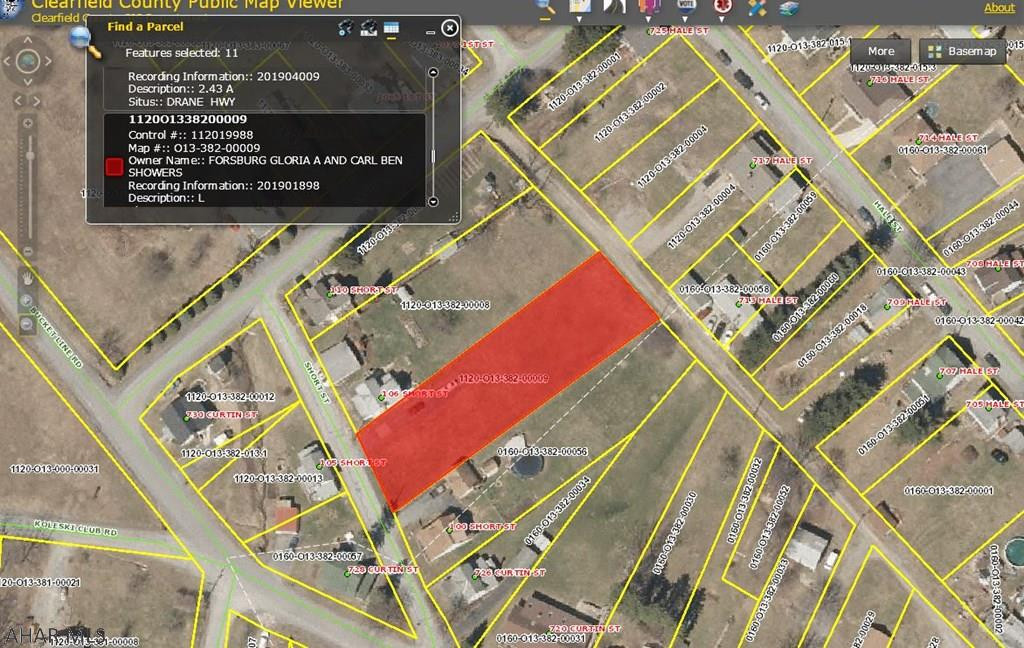The width and height of the screenshot is (1024, 648).
Task: Click the About link
Action: click(x=999, y=8)
